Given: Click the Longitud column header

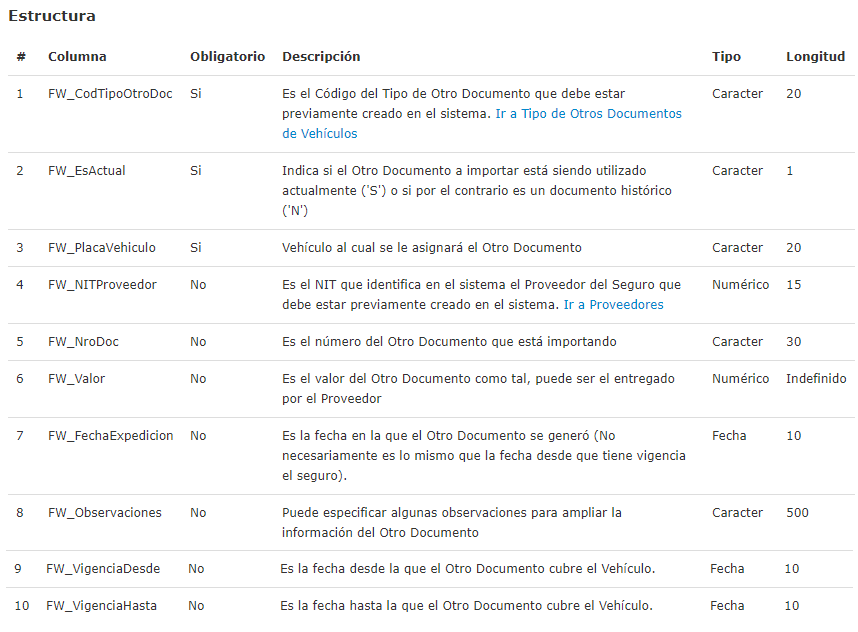Looking at the screenshot, I should (x=815, y=57).
